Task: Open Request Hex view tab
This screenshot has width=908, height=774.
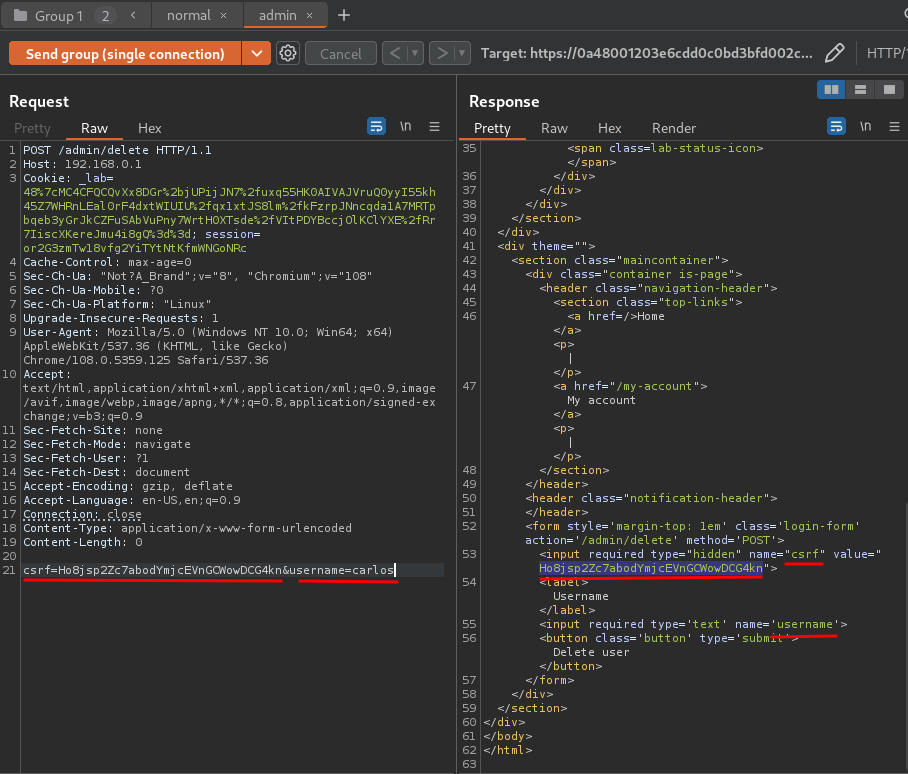Action: [x=149, y=128]
